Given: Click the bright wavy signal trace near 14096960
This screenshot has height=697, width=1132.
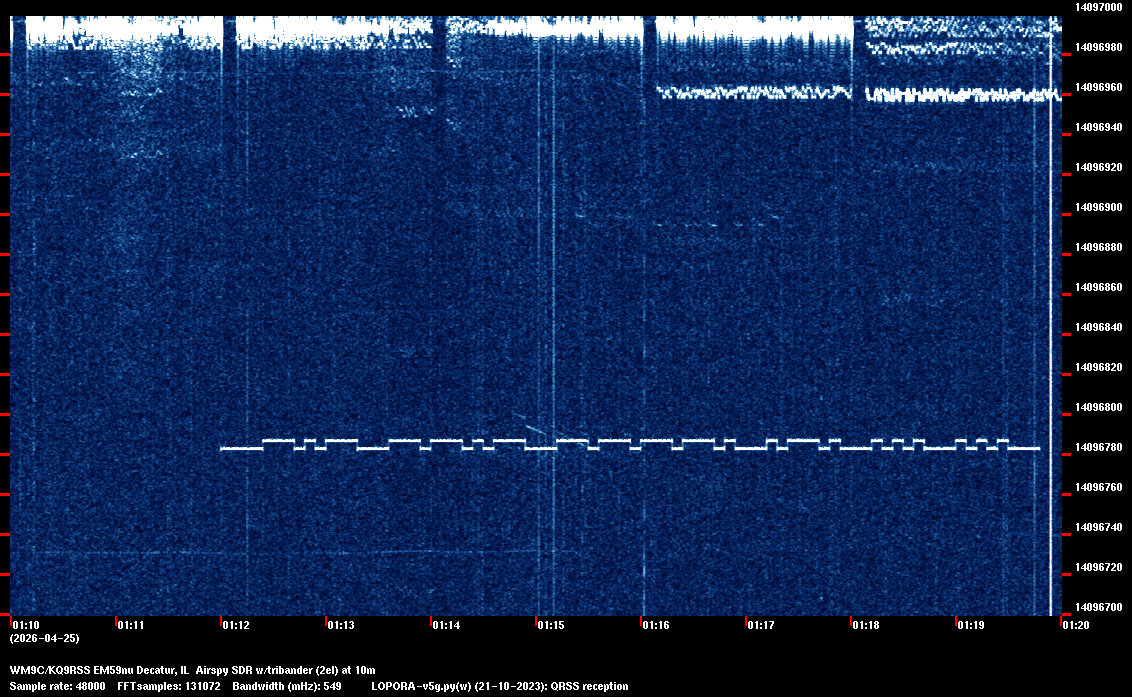Looking at the screenshot, I should (859, 93).
